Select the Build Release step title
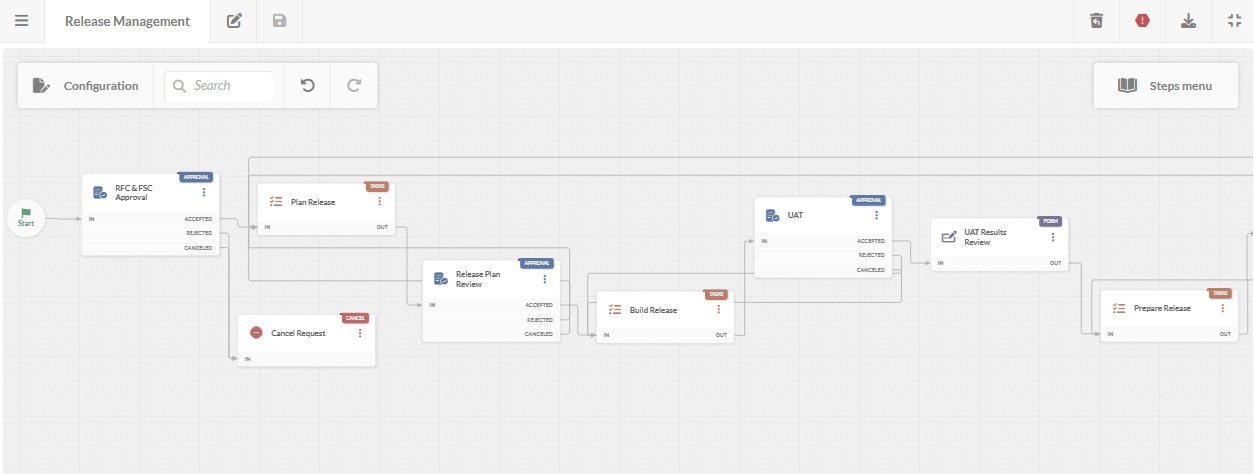 click(x=653, y=310)
